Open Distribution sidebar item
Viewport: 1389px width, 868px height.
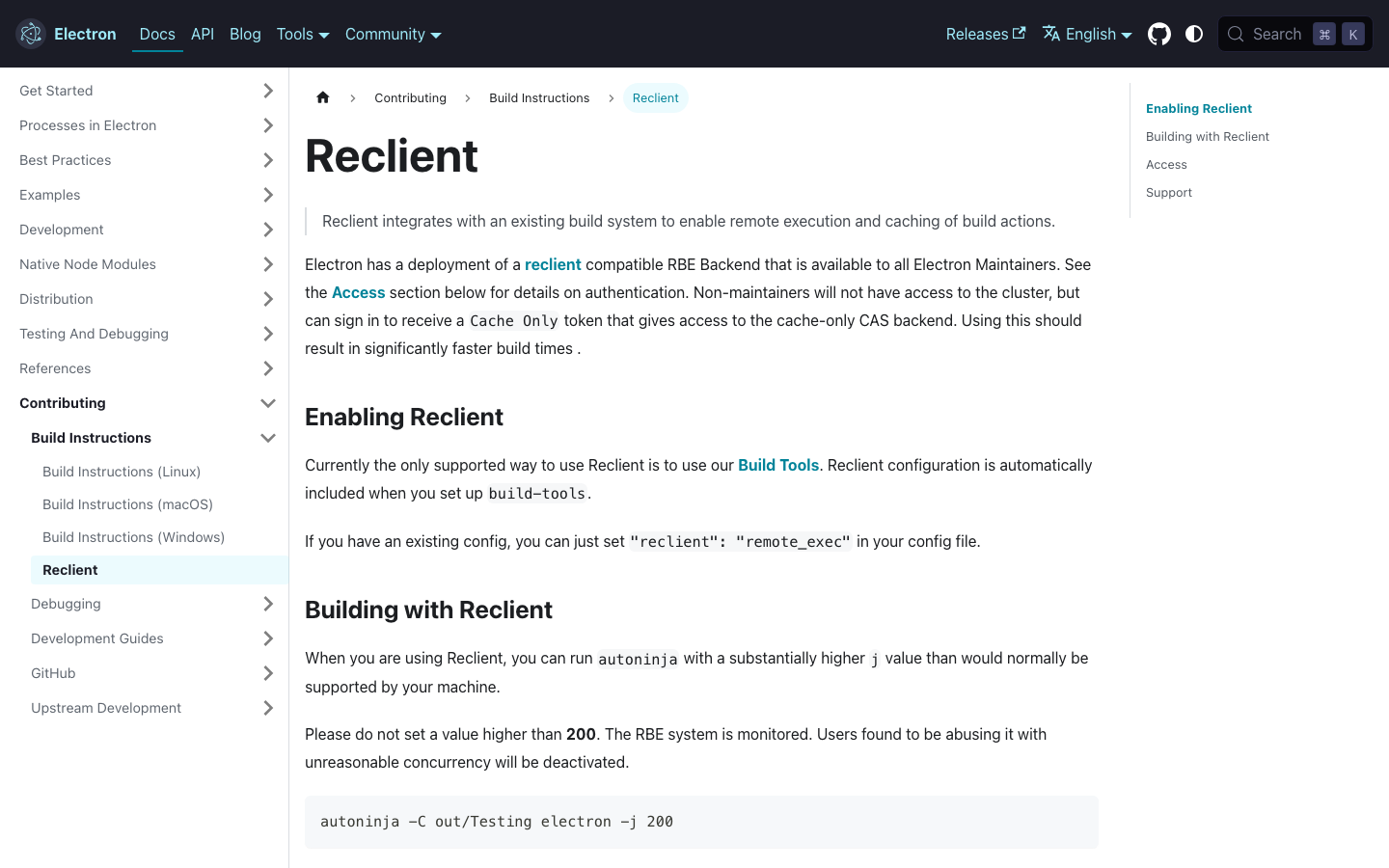click(x=56, y=299)
